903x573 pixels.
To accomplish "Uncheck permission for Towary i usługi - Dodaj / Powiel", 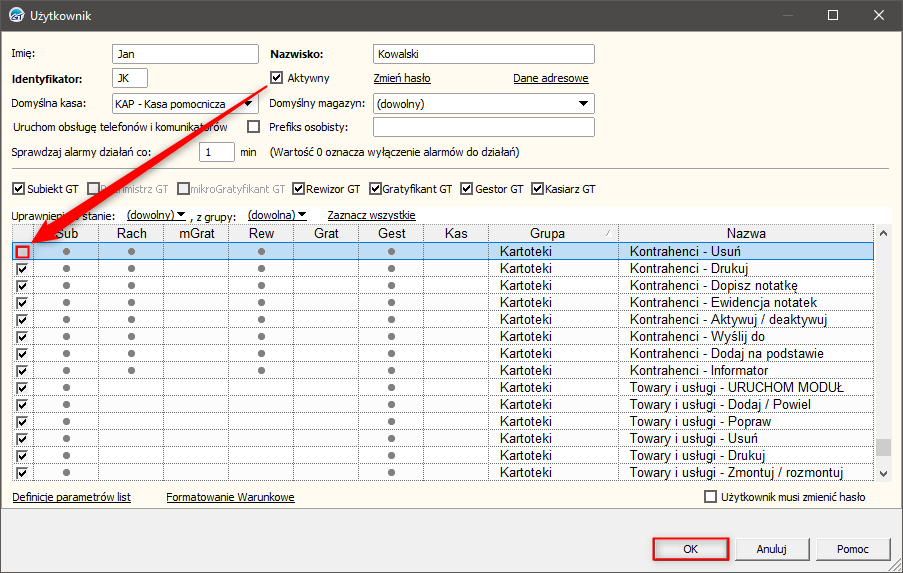I will pyautogui.click(x=22, y=405).
